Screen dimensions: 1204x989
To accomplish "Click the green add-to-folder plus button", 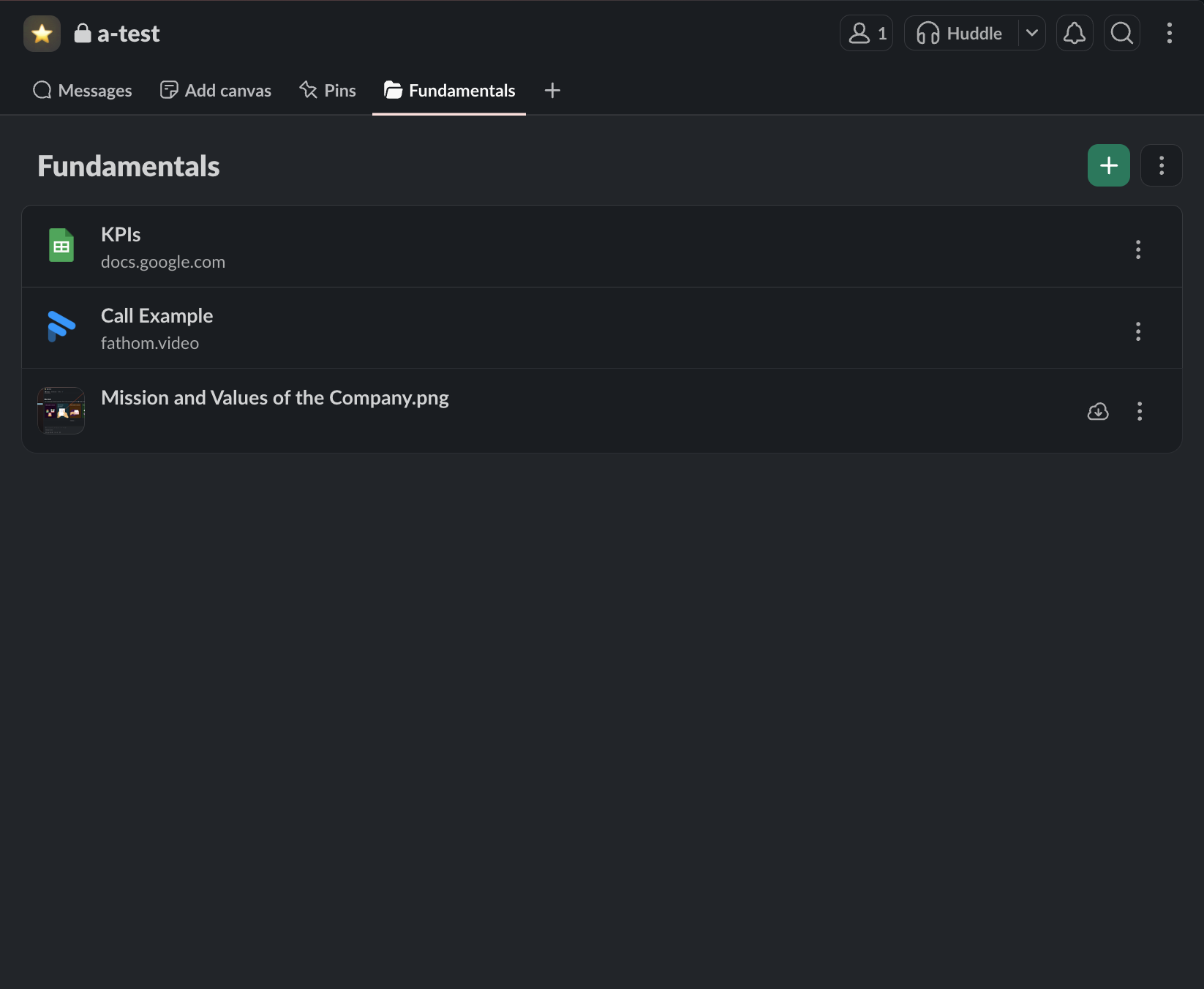I will [1108, 165].
